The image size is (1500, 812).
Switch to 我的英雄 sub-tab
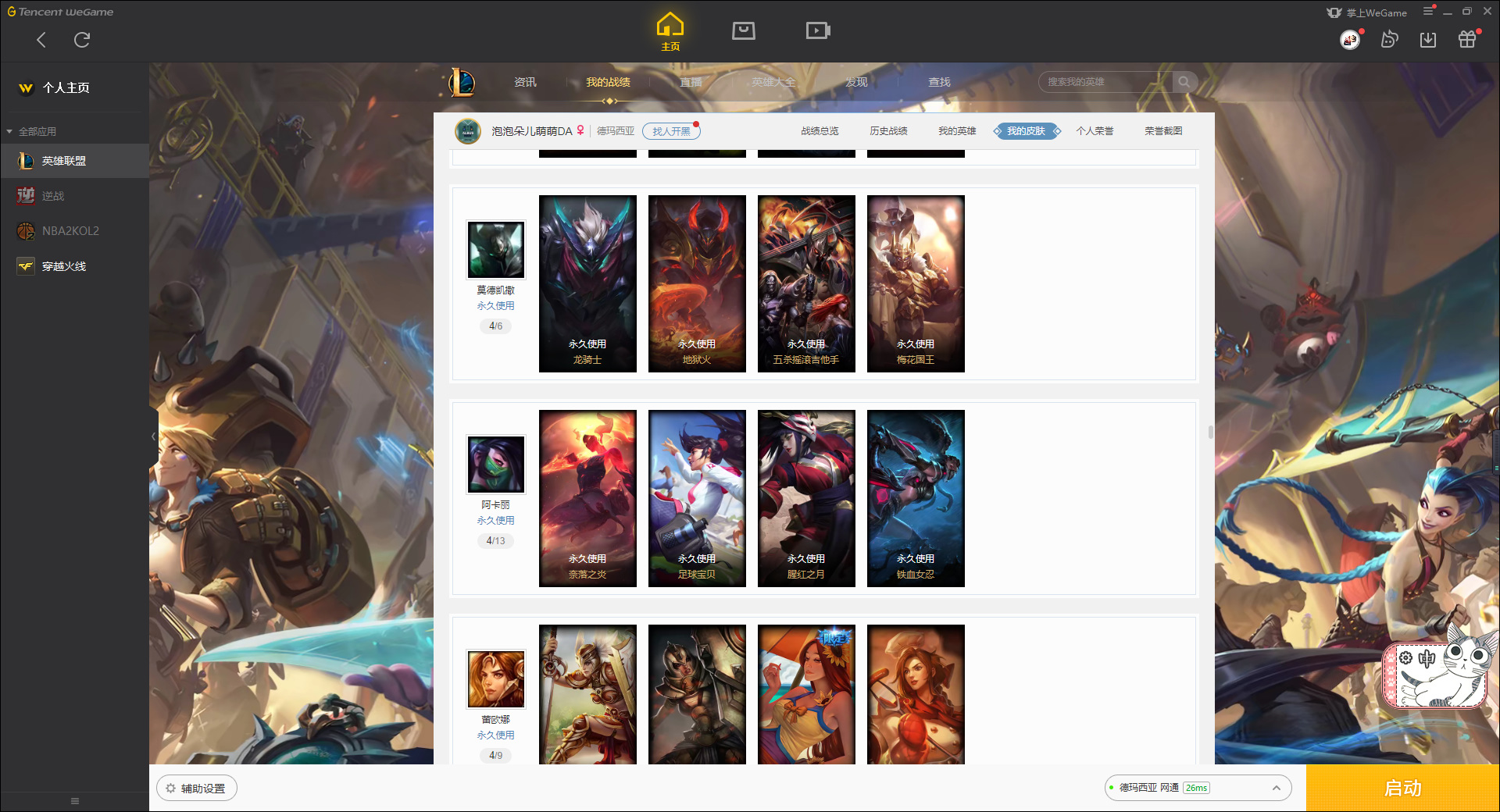click(957, 131)
